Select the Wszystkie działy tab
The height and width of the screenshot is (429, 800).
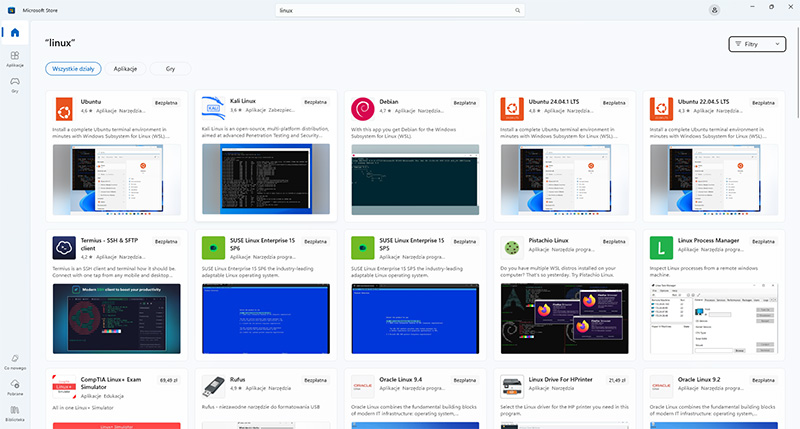point(73,69)
